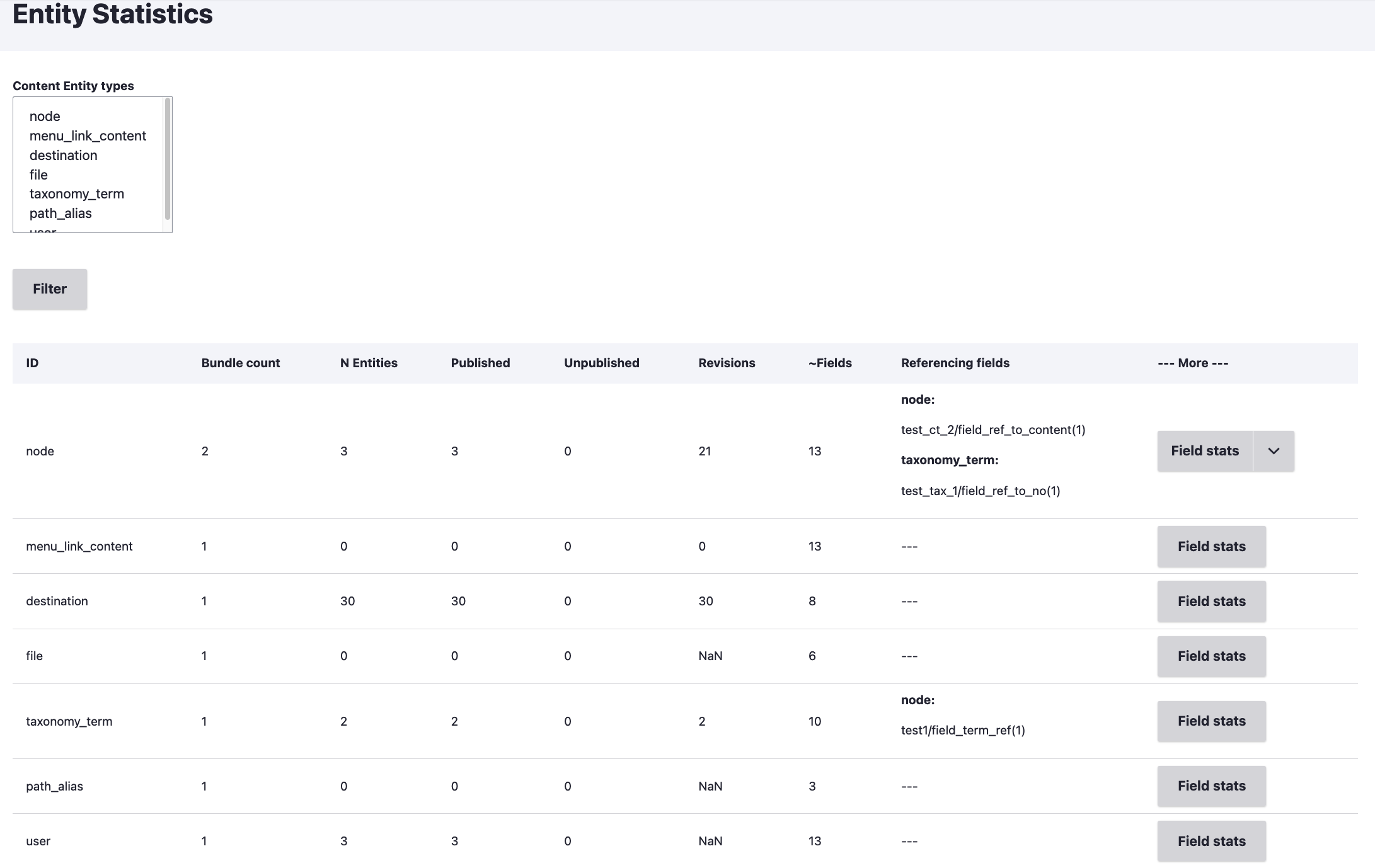This screenshot has width=1375, height=868.
Task: Click the ID column header
Action: (32, 363)
